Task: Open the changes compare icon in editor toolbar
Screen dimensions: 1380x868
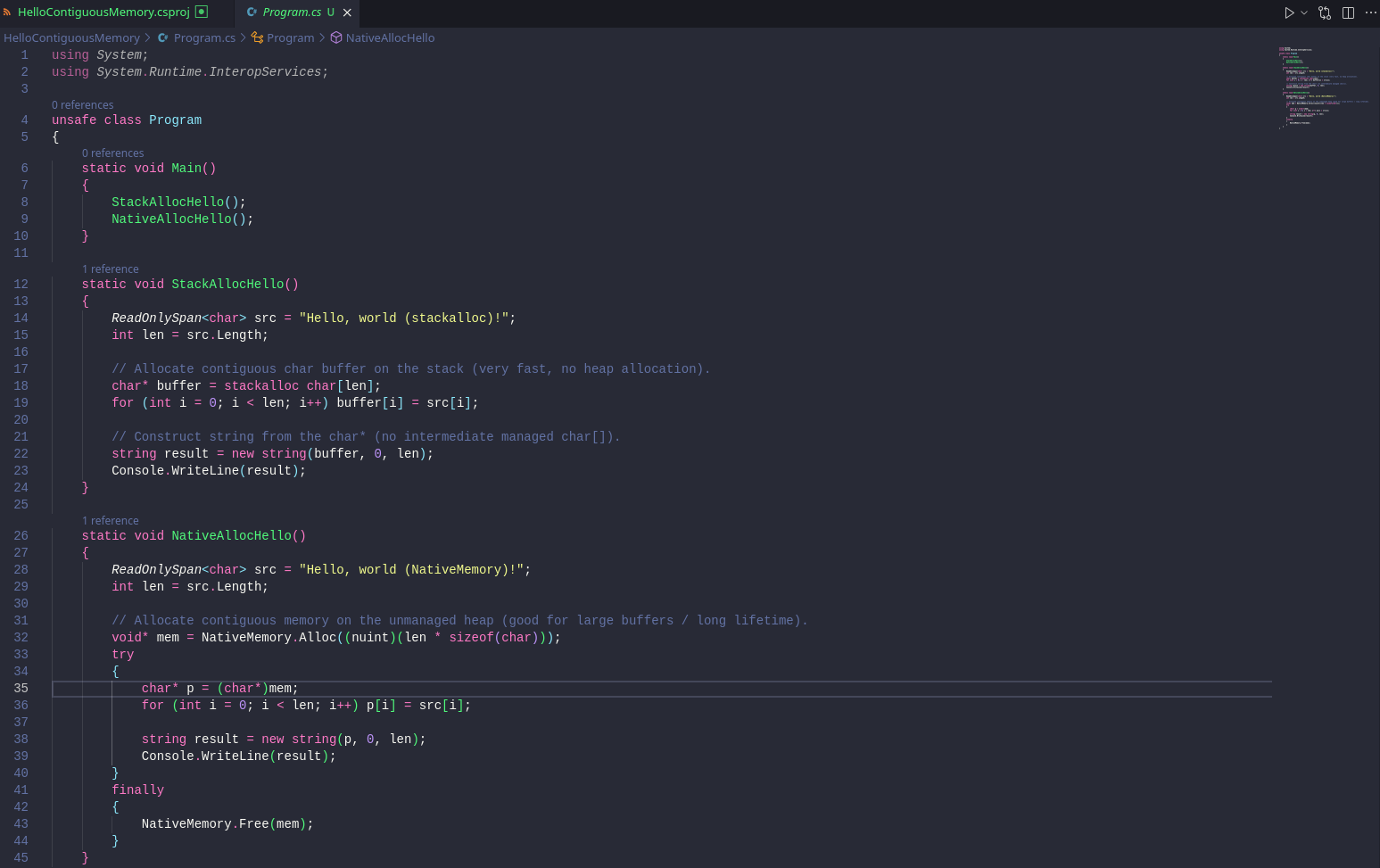Action: click(1325, 12)
